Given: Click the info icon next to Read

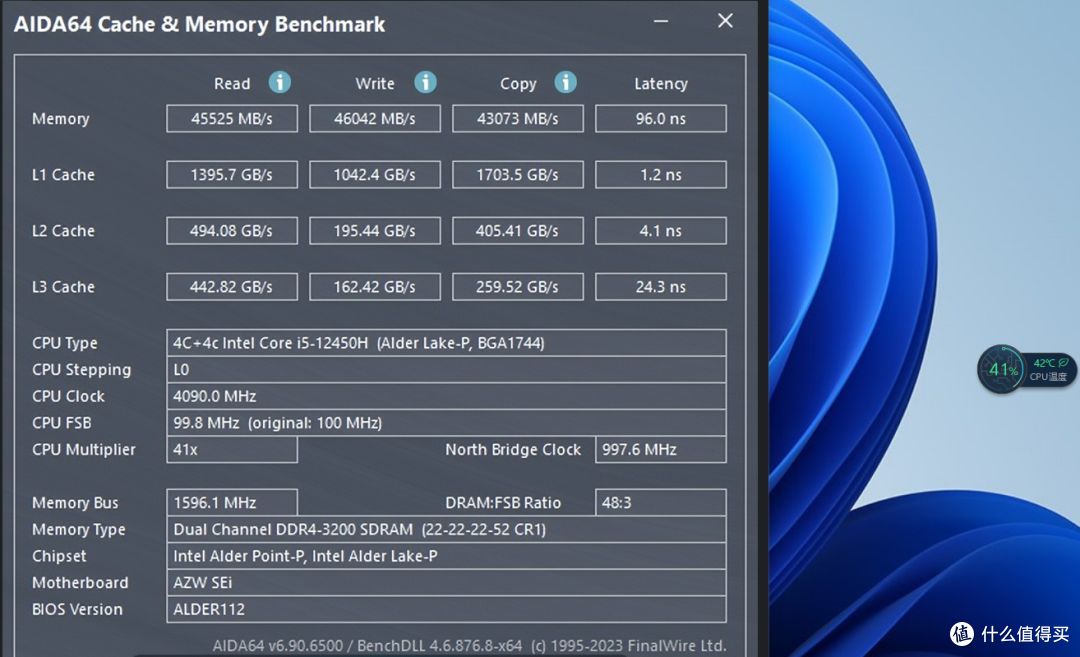Looking at the screenshot, I should pos(279,83).
